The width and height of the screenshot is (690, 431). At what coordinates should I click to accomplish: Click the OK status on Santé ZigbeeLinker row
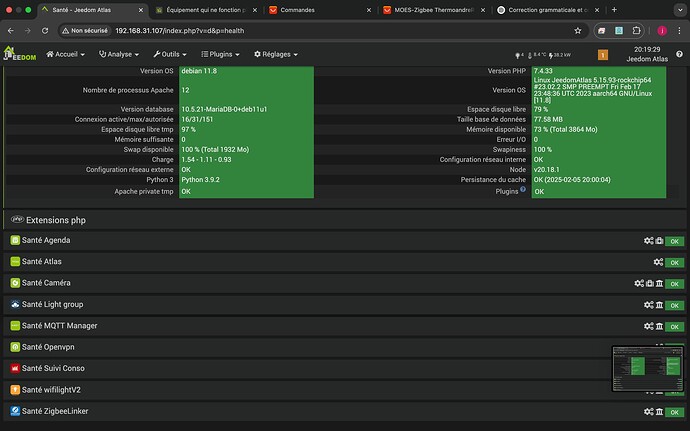[x=674, y=412]
